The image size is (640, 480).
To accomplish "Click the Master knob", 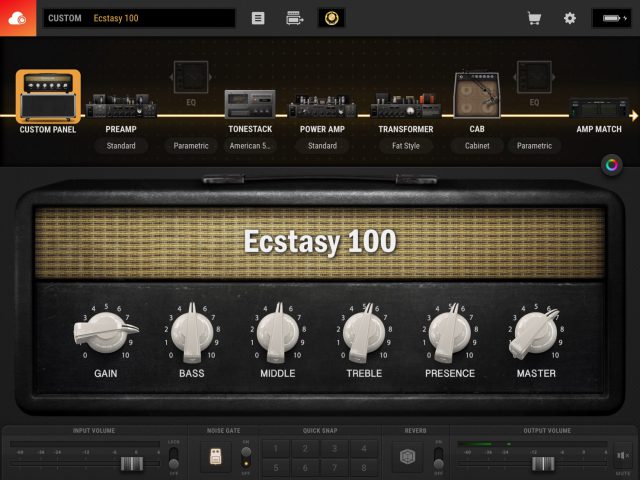I will (536, 333).
